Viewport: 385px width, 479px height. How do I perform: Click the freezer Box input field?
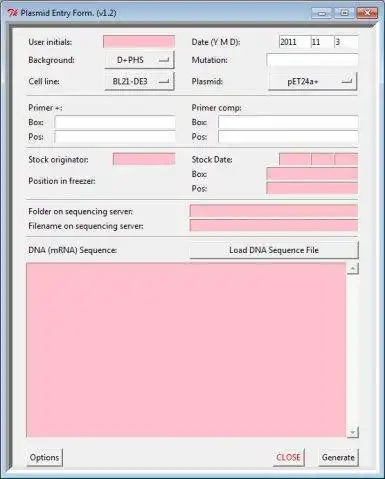point(312,174)
